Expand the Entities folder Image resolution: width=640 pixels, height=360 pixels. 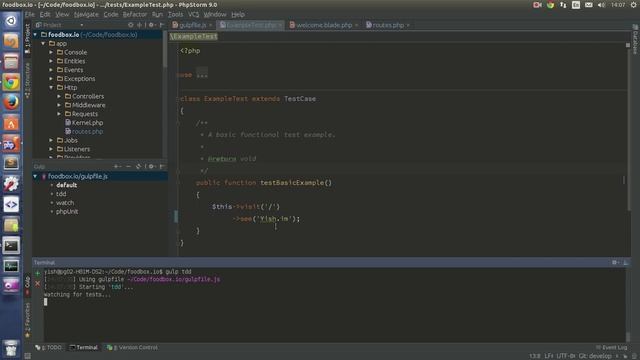[51, 61]
